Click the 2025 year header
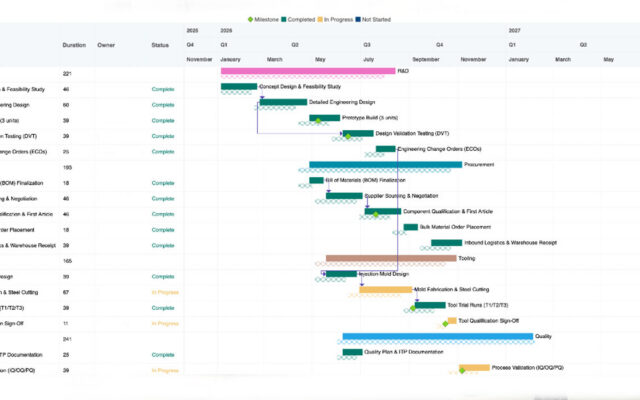Viewport: 640px width, 400px height. coord(192,31)
